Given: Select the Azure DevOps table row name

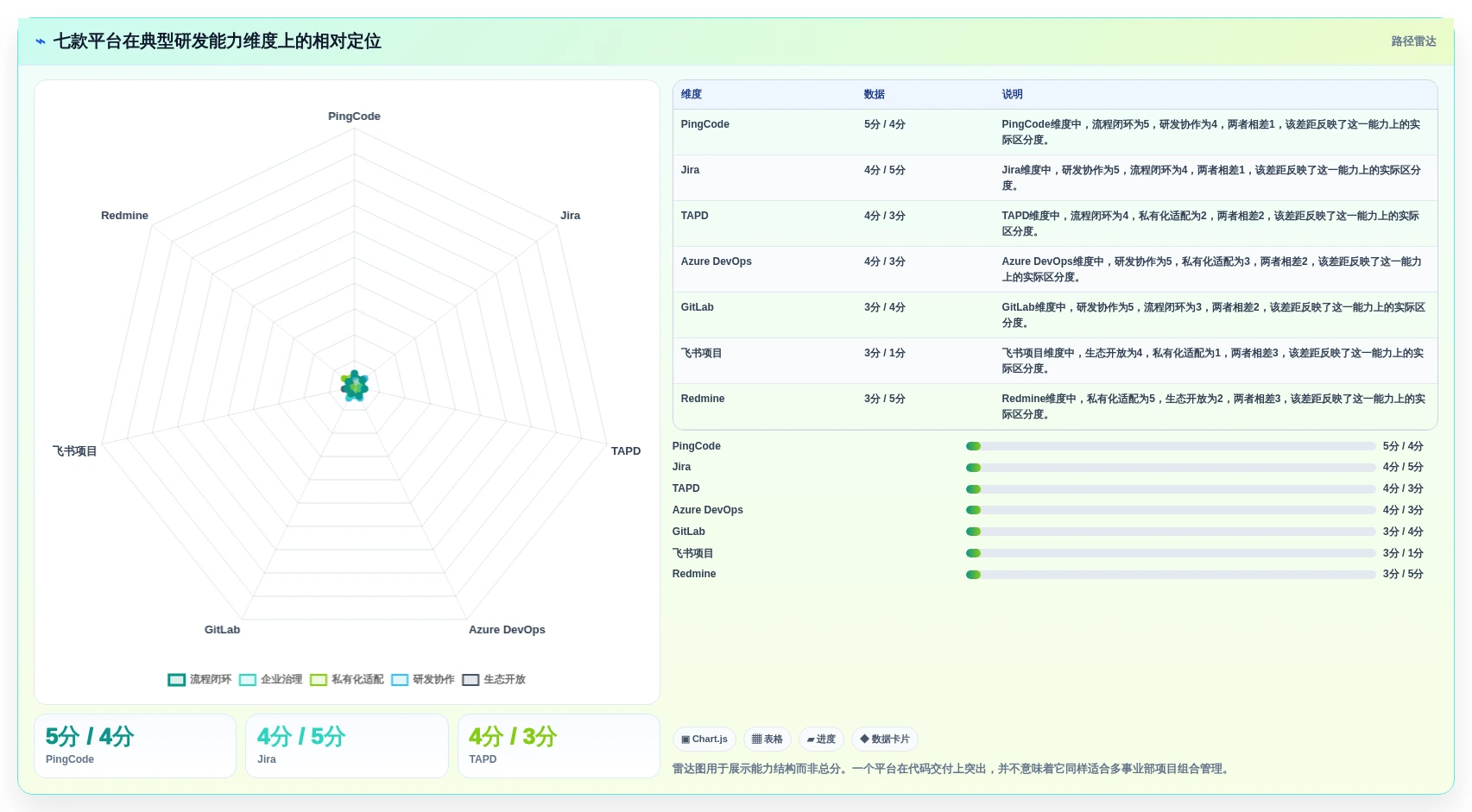Looking at the screenshot, I should (716, 261).
